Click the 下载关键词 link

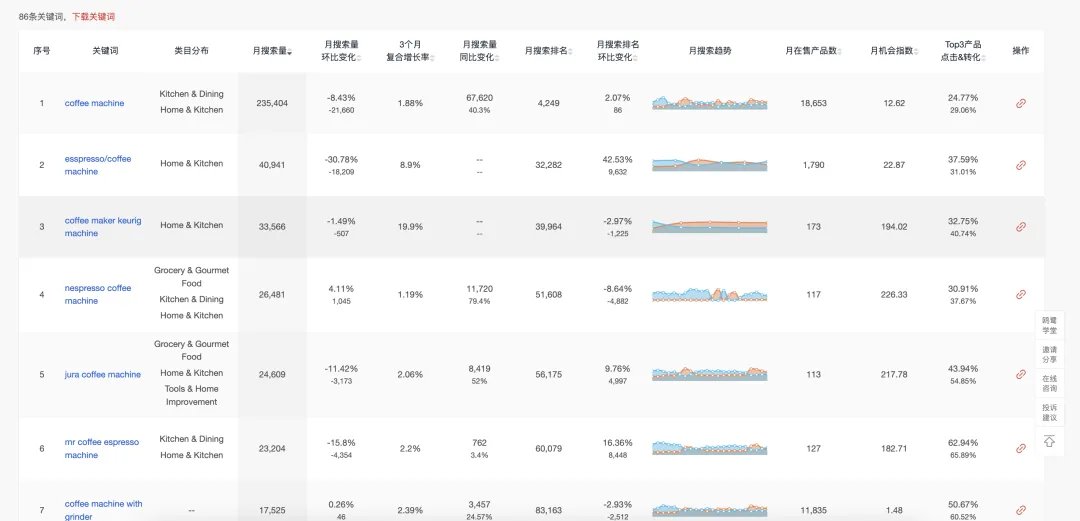(93, 17)
